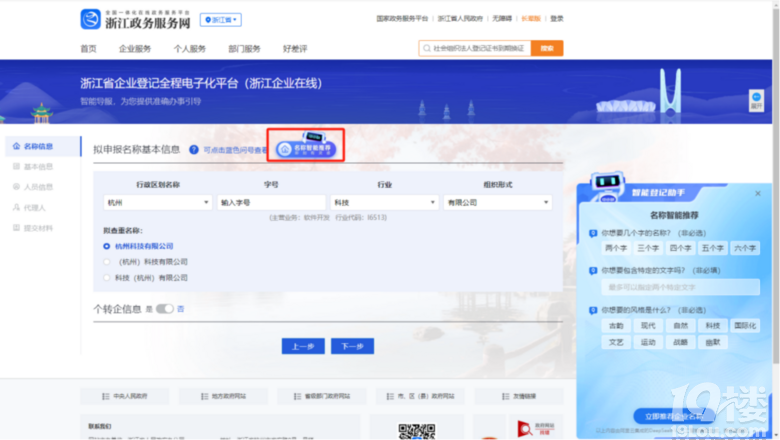Image resolution: width=780 pixels, height=440 pixels.
Task: Open 好差评 navigation item
Action: [295, 49]
